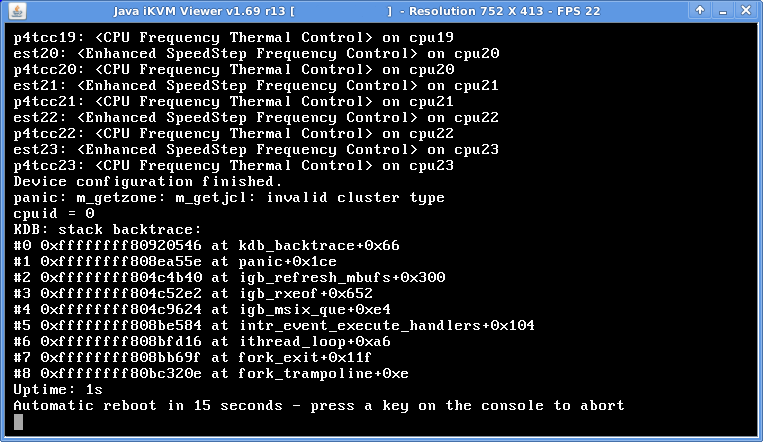Click the blinking console cursor block
The height and width of the screenshot is (442, 763).
pyautogui.click(x=18, y=422)
